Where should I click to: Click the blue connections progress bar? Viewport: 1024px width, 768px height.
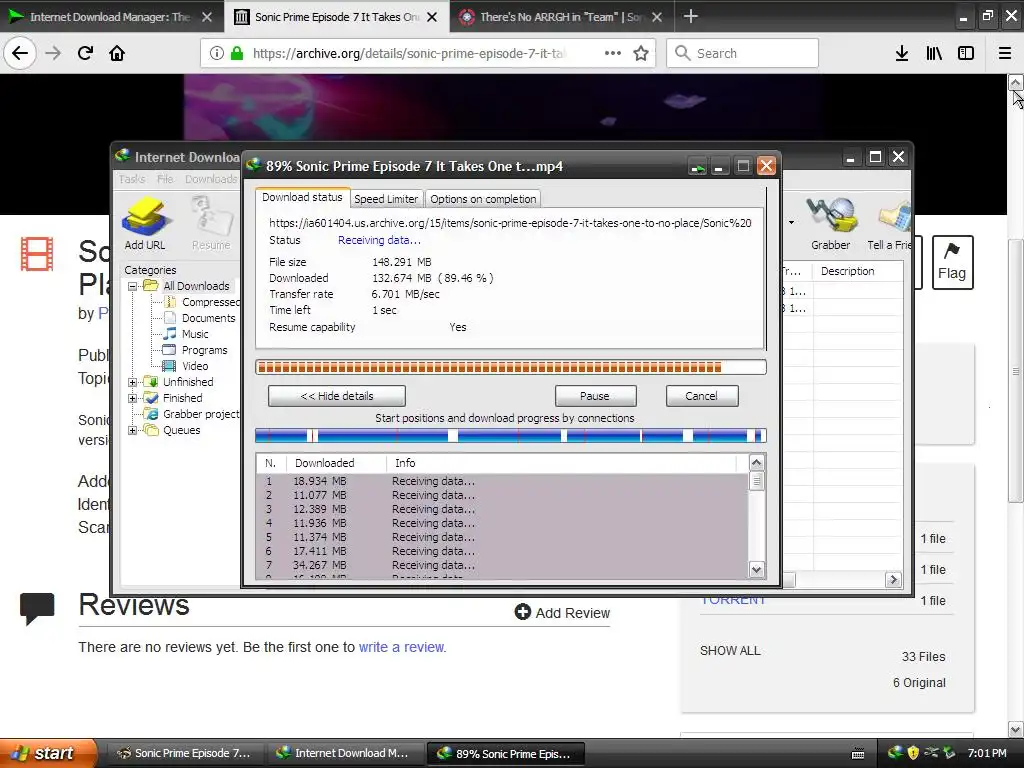point(511,436)
